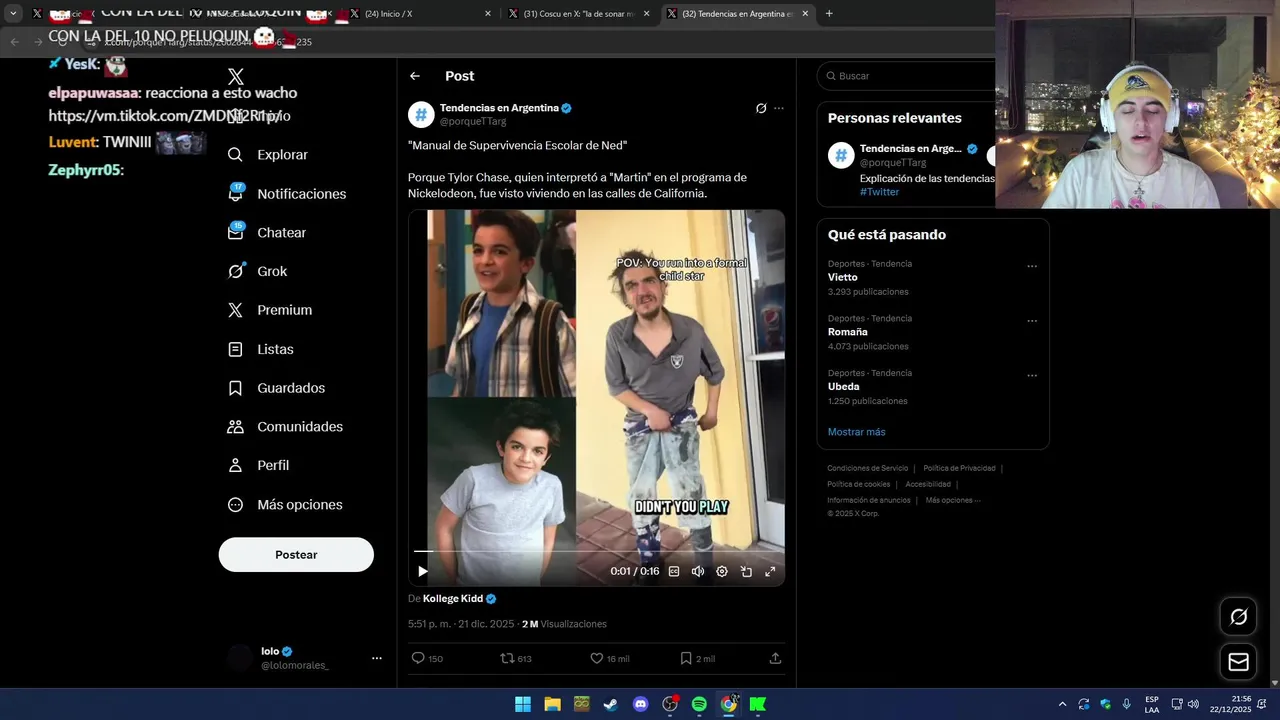
Task: Open File Explorer from the taskbar
Action: point(552,704)
